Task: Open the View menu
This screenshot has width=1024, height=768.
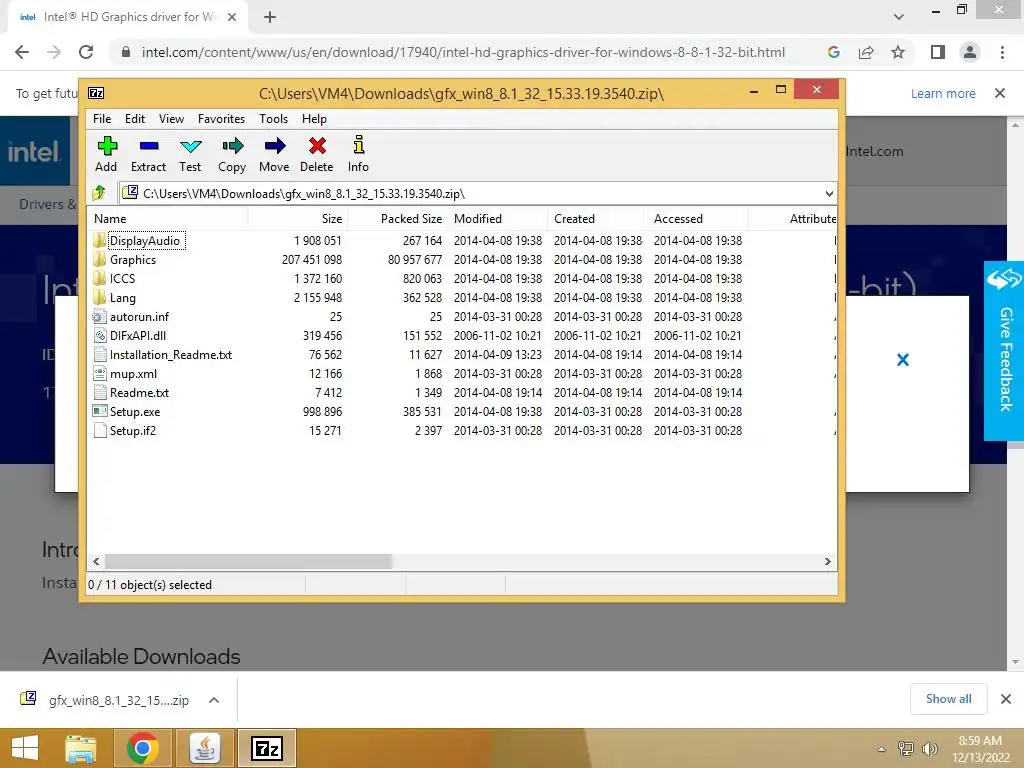Action: (x=171, y=119)
